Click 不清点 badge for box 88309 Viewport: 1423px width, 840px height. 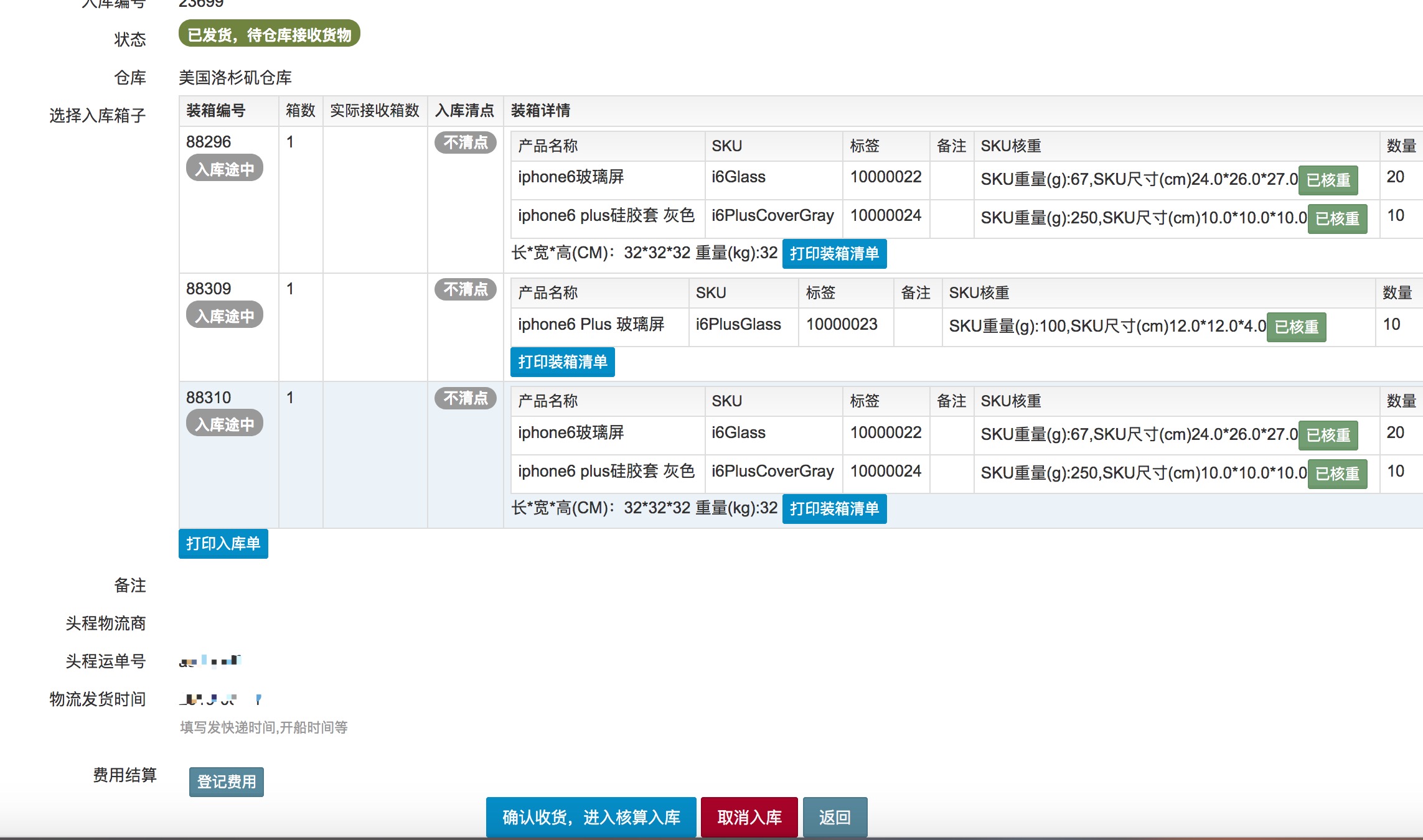pyautogui.click(x=465, y=289)
